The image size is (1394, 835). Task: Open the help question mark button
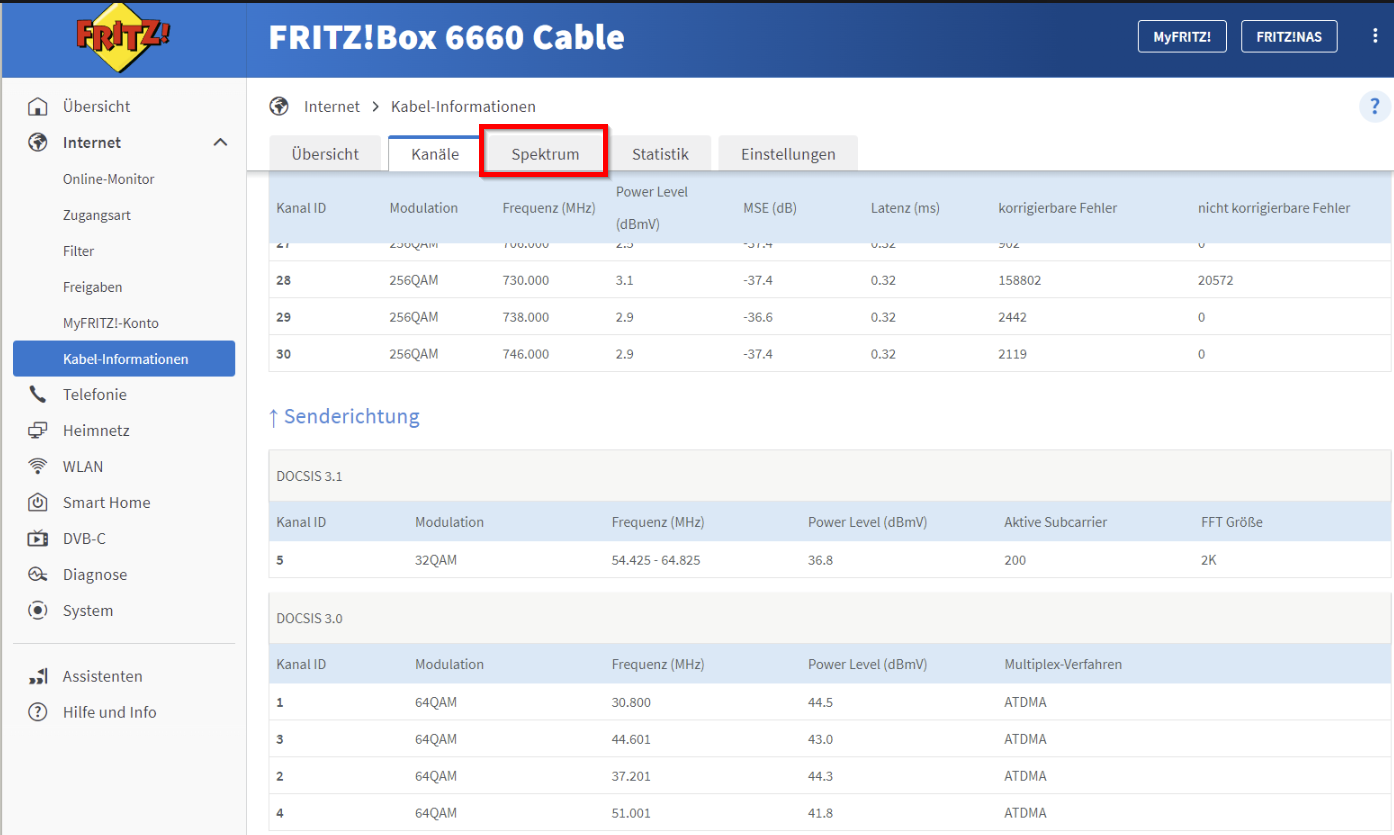pyautogui.click(x=1375, y=106)
